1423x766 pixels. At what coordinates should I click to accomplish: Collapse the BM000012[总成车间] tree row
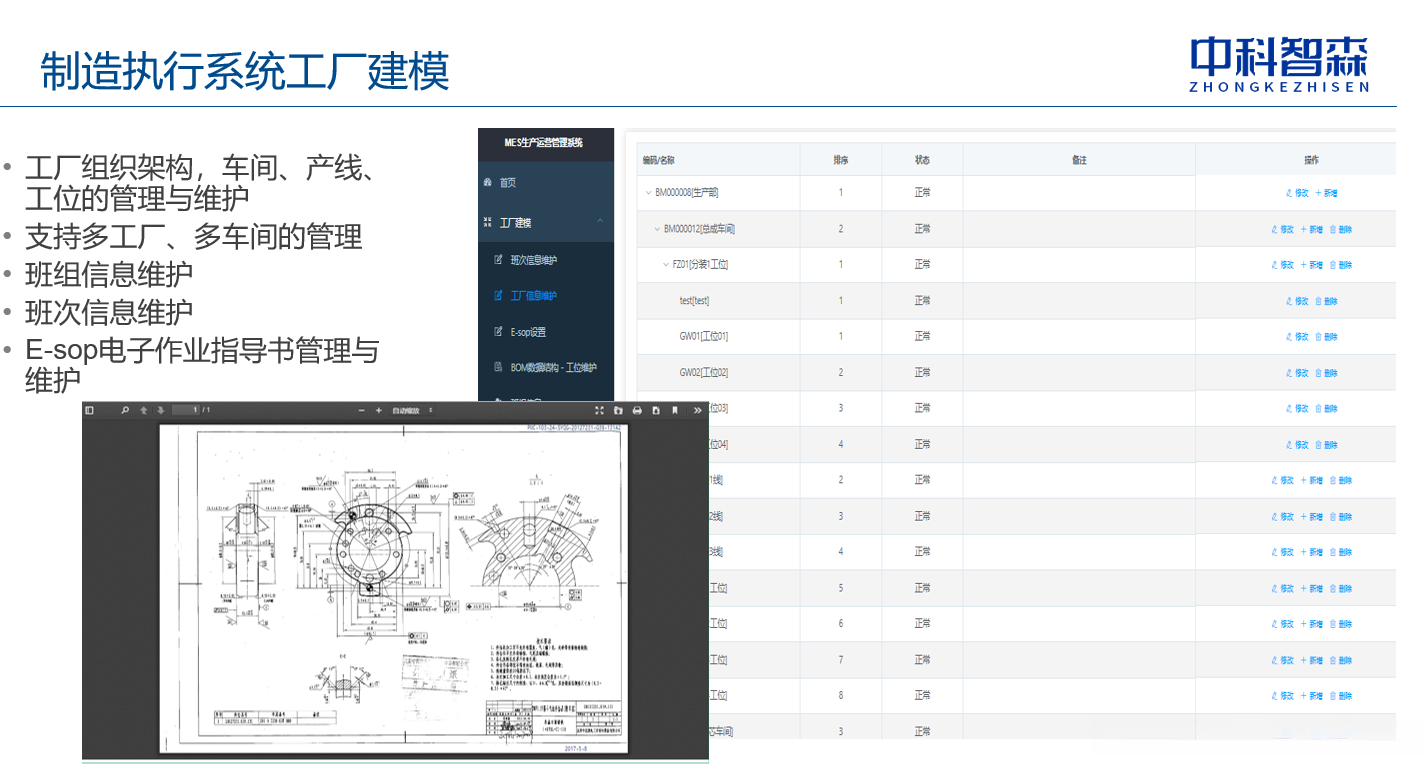[657, 229]
